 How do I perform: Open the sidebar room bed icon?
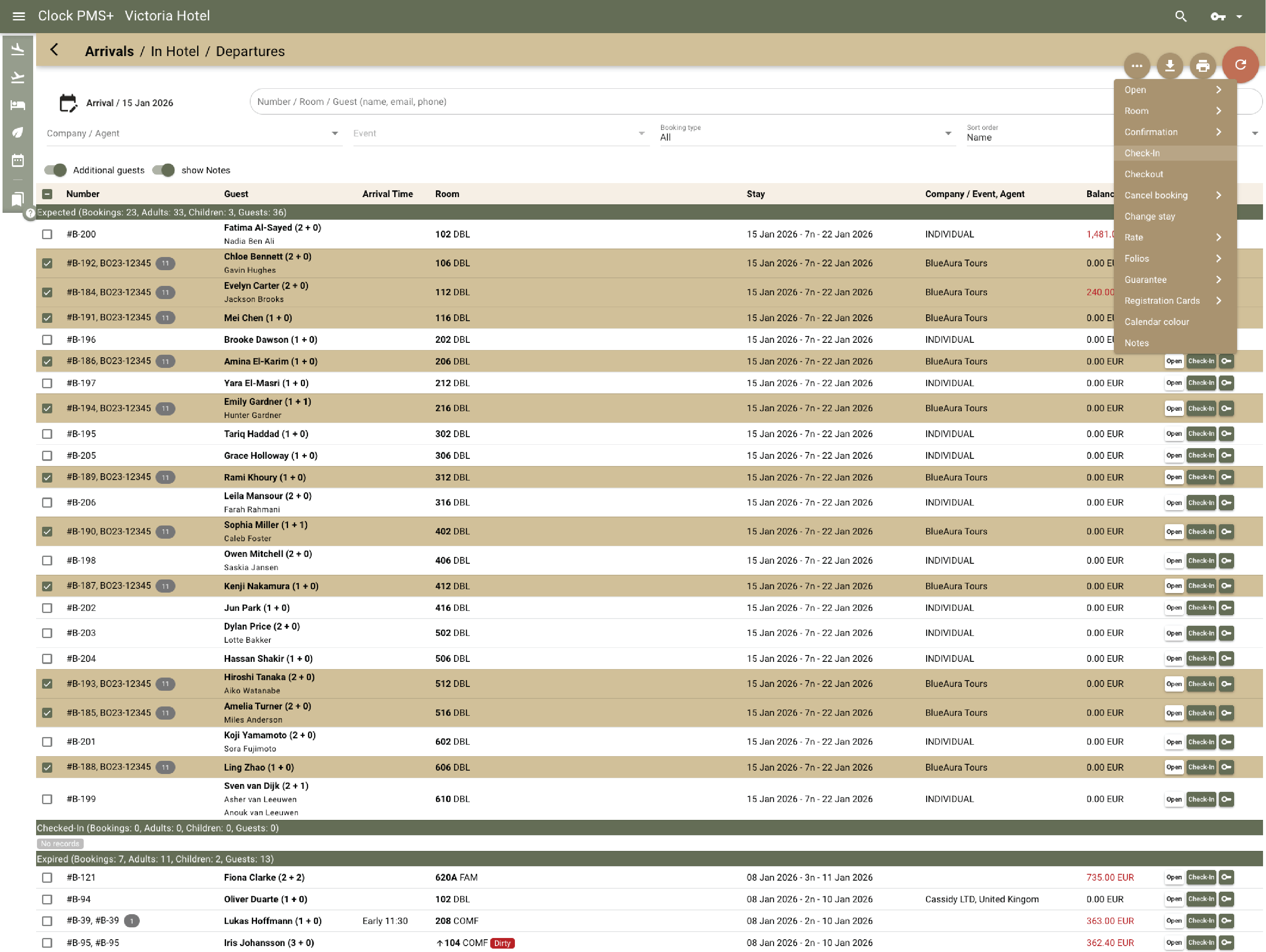[x=18, y=105]
